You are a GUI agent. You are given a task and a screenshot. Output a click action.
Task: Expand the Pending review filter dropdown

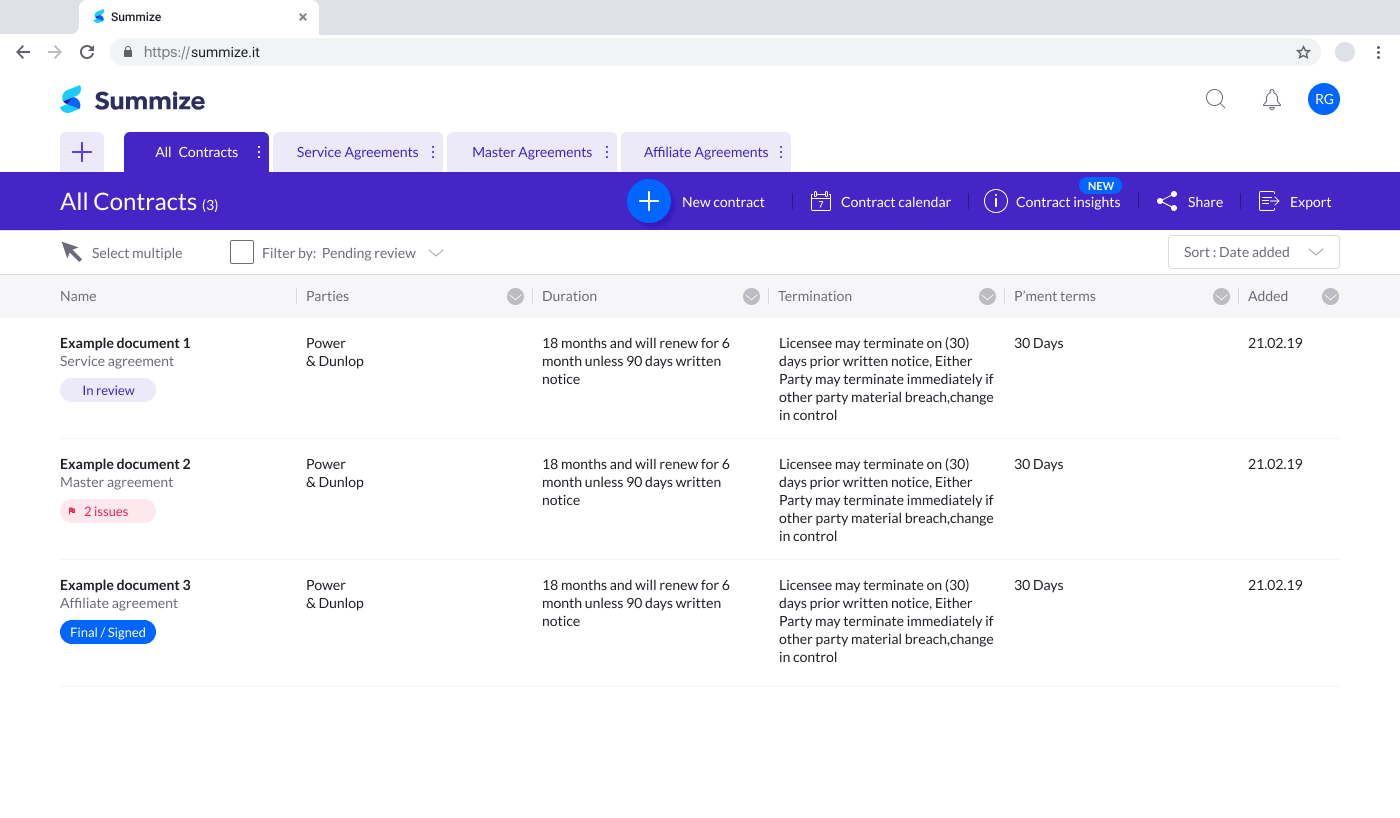436,253
